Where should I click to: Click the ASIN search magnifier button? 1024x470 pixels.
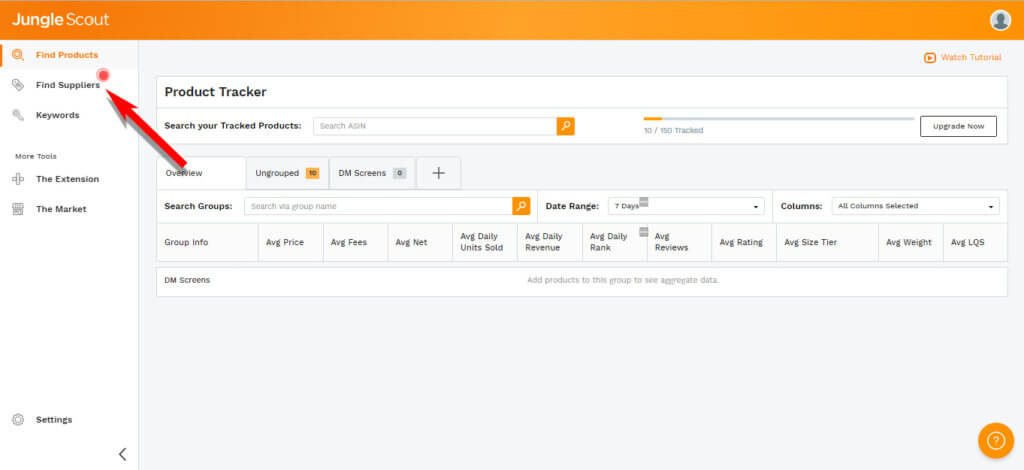tap(566, 126)
